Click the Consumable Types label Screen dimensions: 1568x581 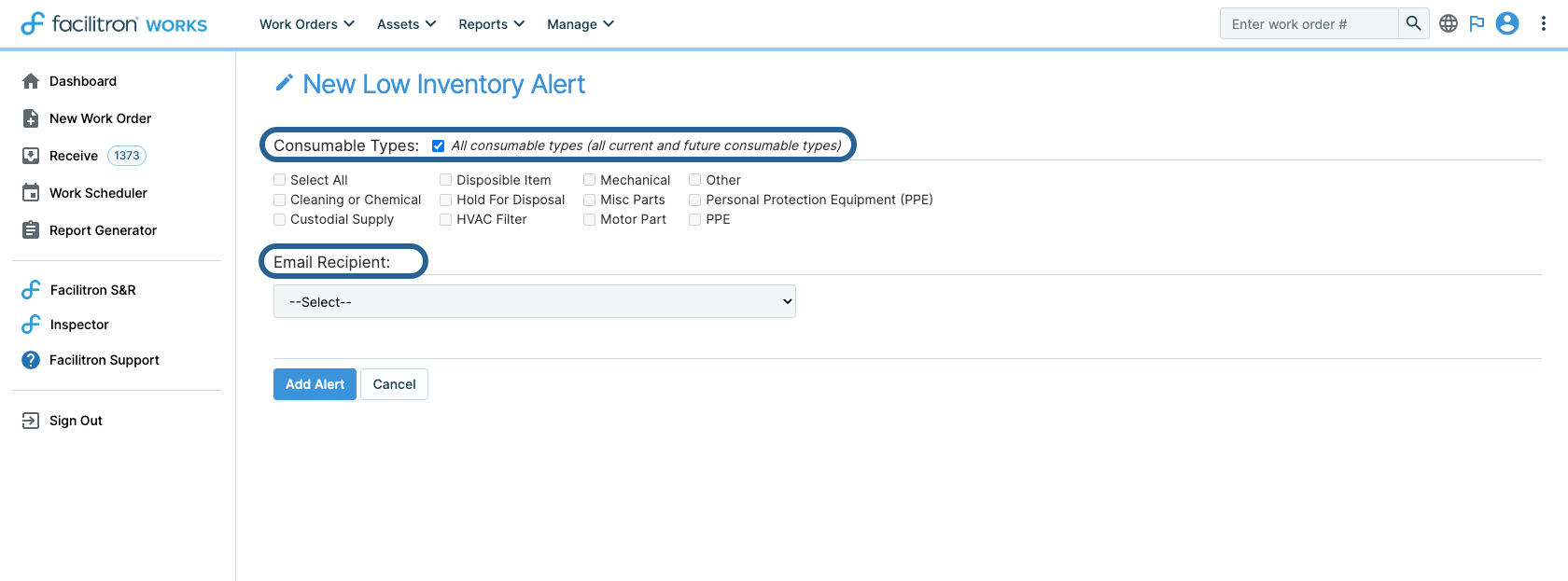[346, 145]
